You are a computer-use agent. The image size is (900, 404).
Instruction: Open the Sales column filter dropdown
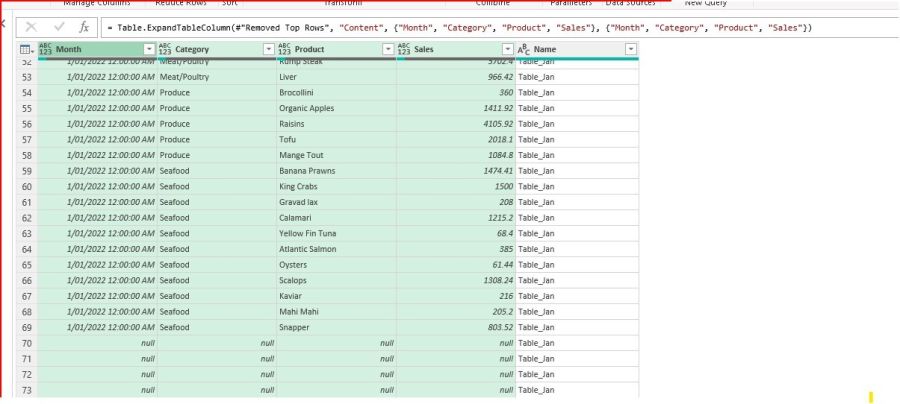(x=507, y=49)
